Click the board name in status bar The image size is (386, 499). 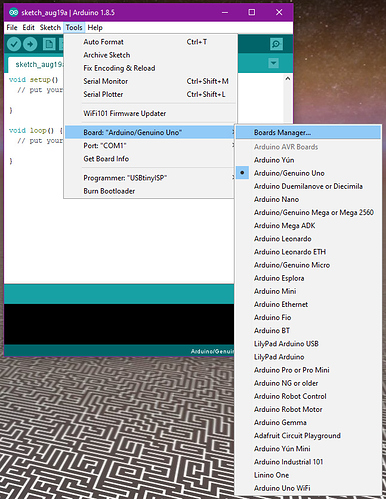[212, 351]
